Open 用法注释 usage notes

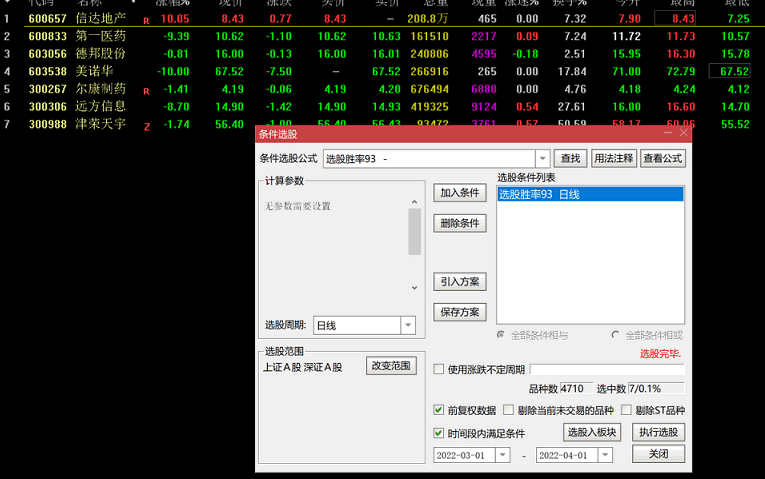coord(614,159)
